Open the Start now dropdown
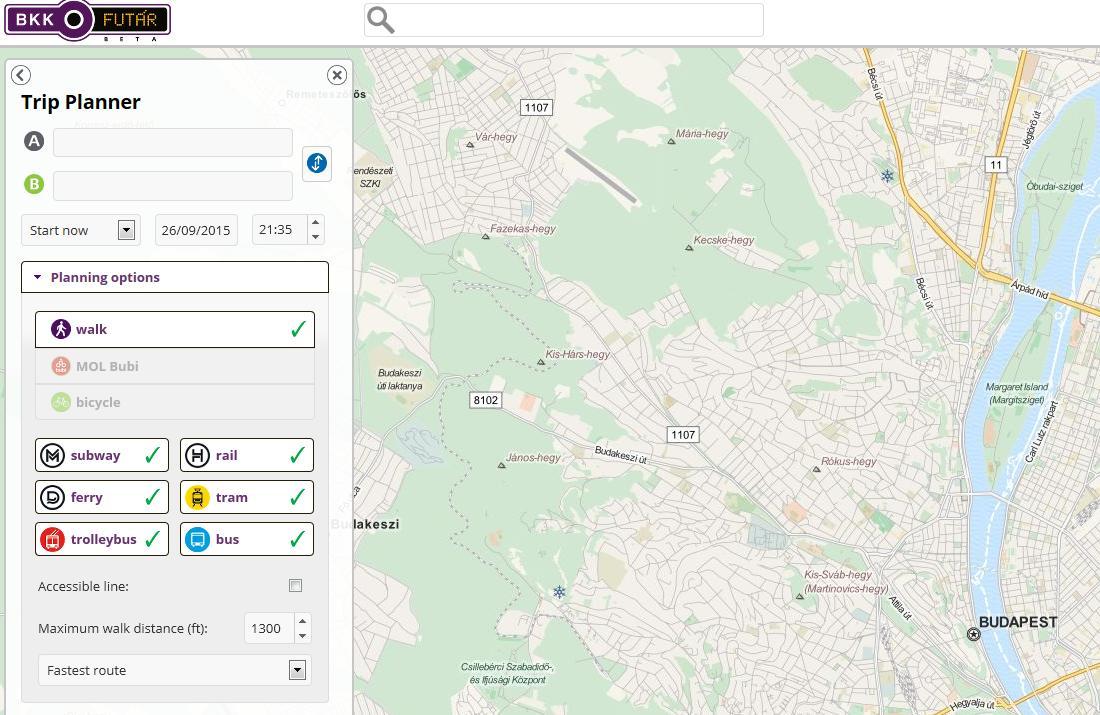 [126, 230]
